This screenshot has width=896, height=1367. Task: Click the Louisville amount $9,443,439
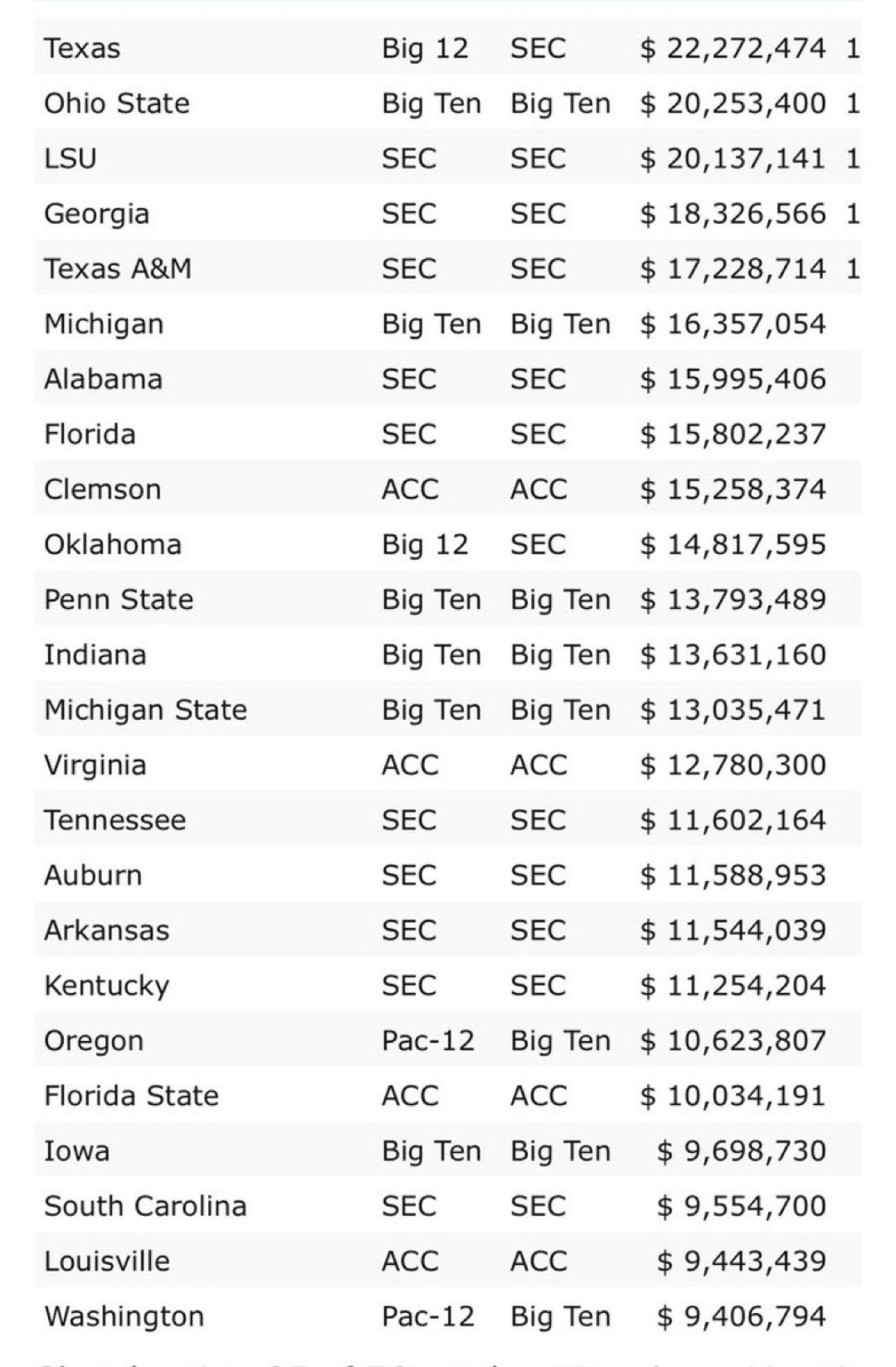741,1262
